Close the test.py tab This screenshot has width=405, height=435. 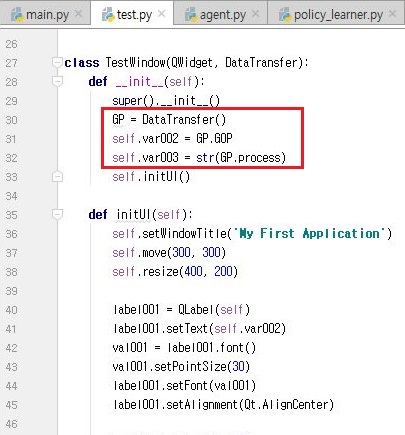[x=161, y=14]
